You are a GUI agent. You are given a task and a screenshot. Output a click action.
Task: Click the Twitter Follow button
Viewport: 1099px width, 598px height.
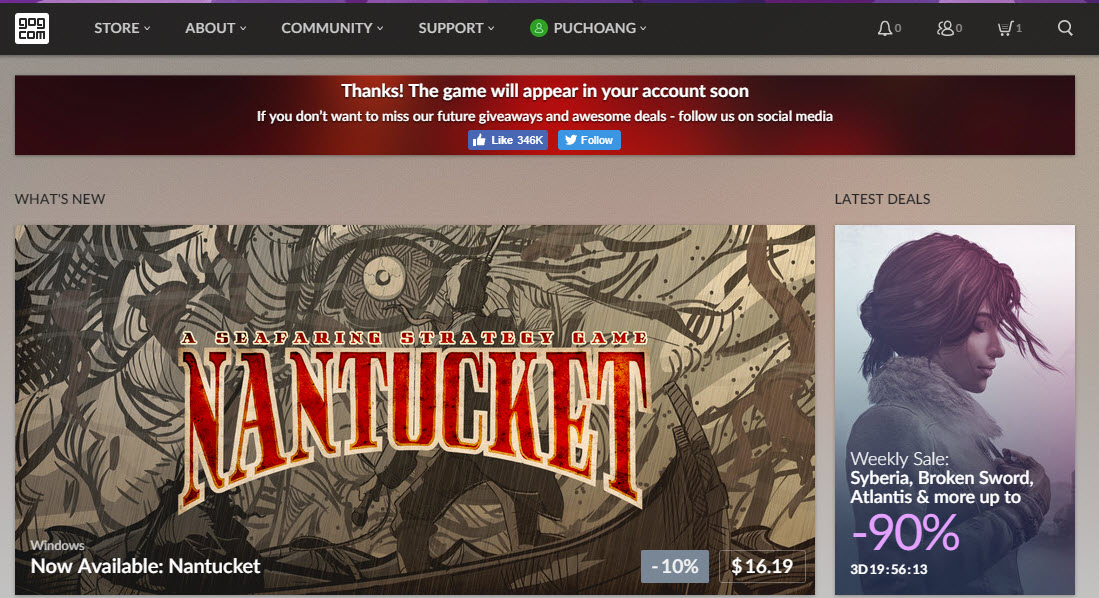click(589, 140)
